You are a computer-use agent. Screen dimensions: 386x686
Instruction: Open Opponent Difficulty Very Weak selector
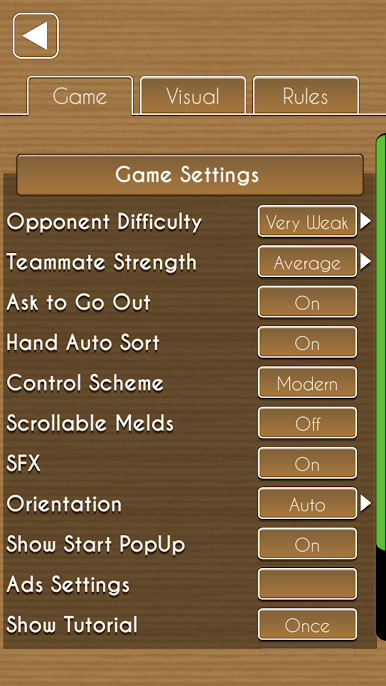point(307,221)
